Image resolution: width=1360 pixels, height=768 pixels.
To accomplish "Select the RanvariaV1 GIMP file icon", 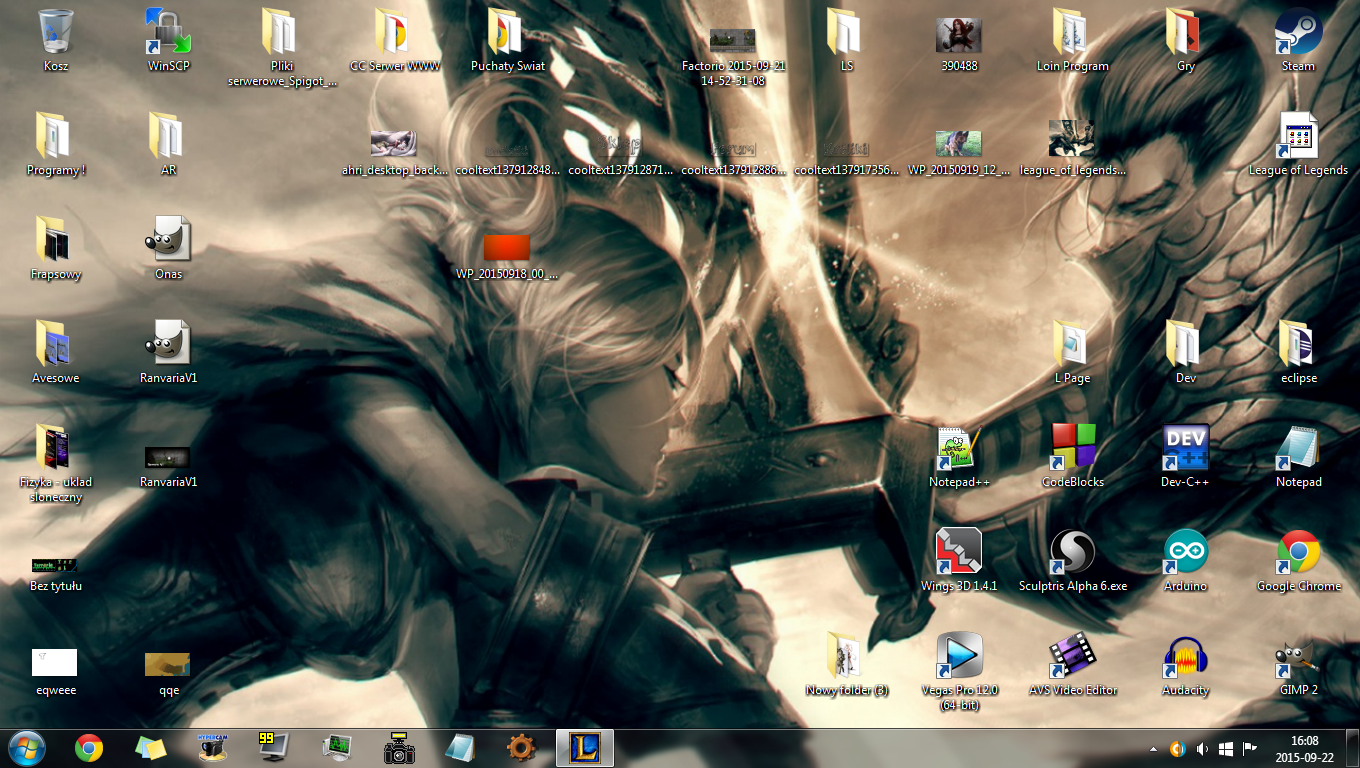I will click(168, 344).
